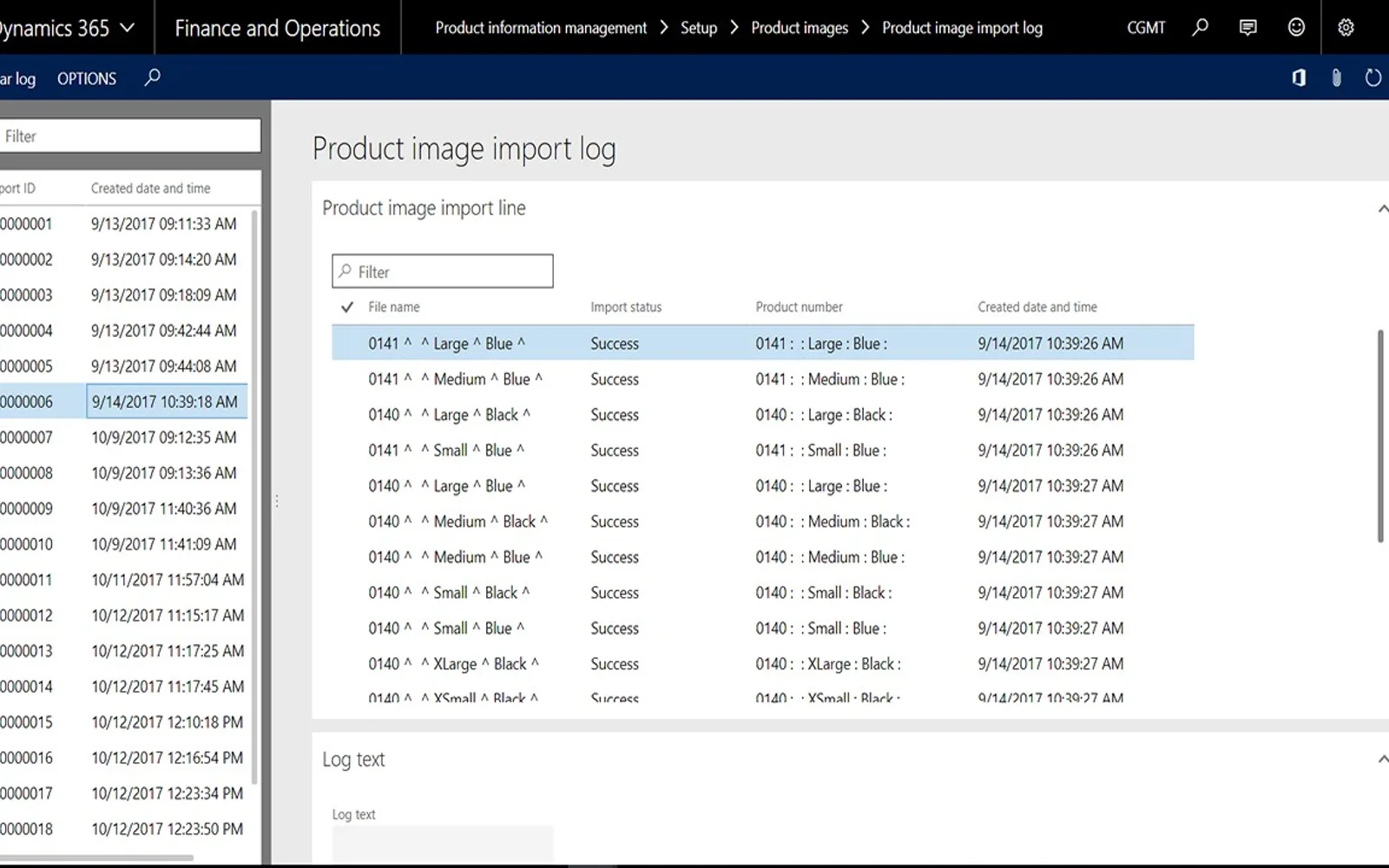Viewport: 1389px width, 868px height.
Task: Select the 10/12/2017 12:23:50 PM log entry
Action: click(x=123, y=829)
